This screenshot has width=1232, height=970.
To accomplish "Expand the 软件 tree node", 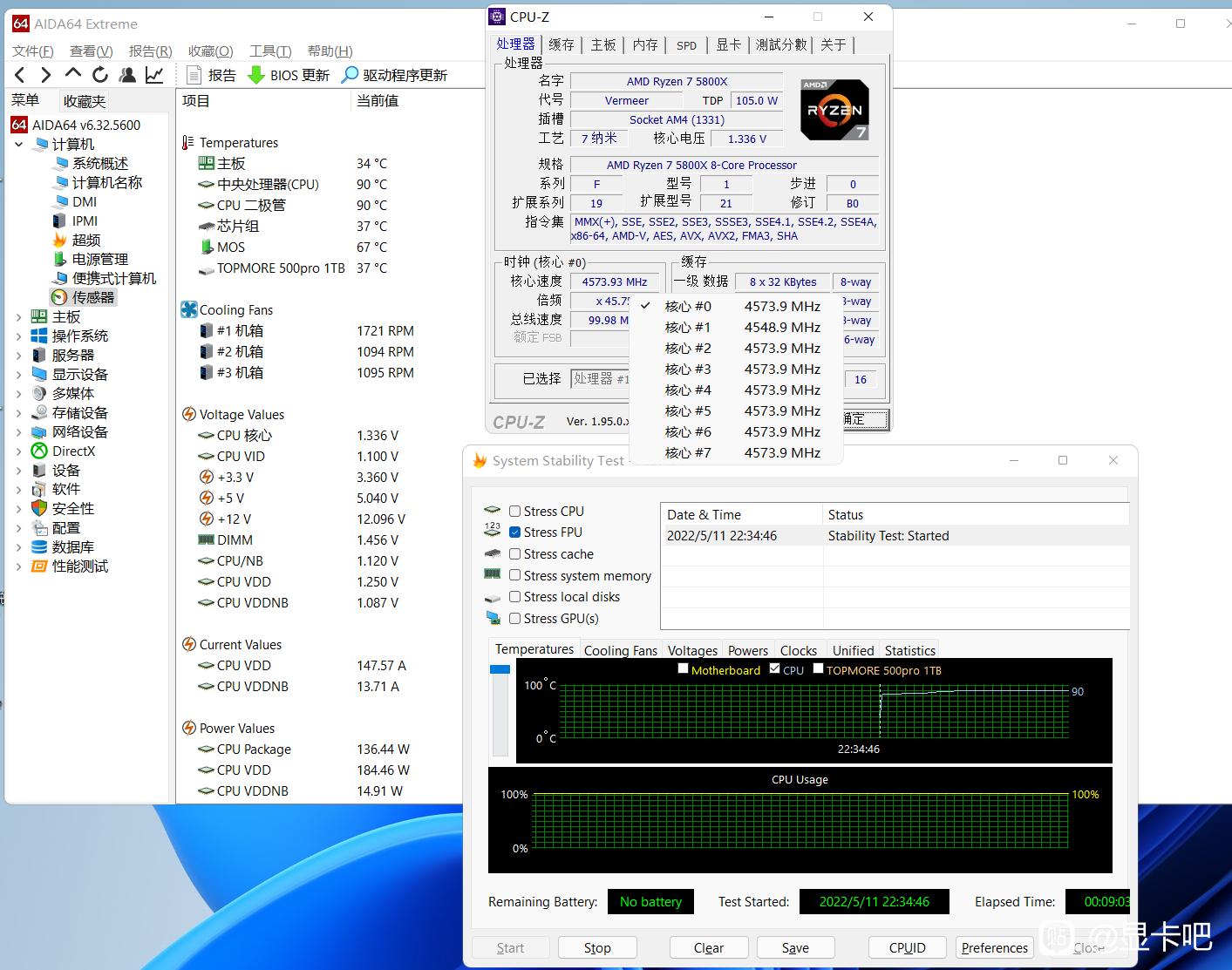I will tap(19, 489).
